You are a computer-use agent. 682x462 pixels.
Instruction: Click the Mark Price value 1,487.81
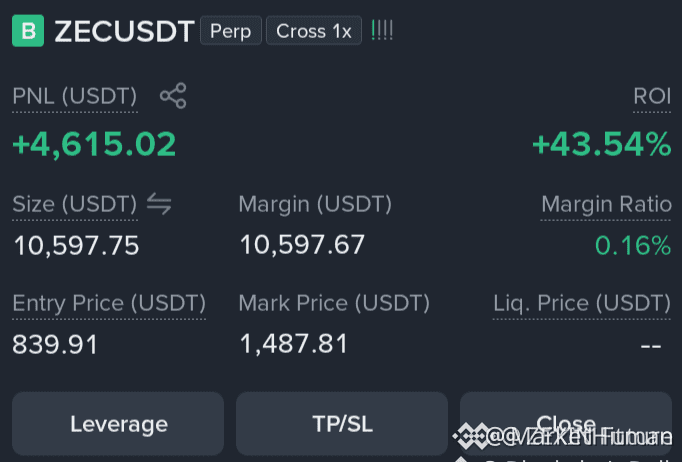[x=294, y=344]
